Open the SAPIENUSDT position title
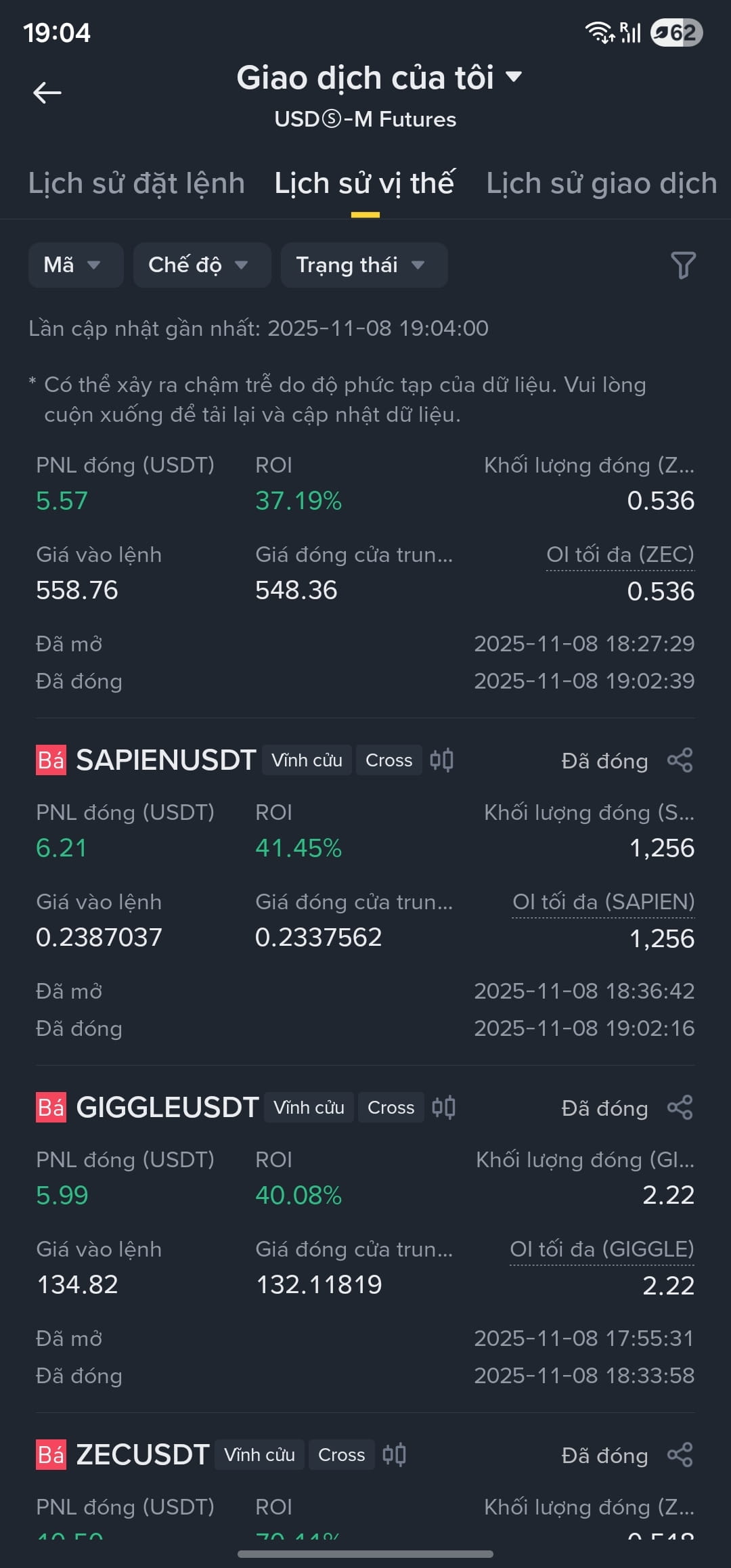This screenshot has height=1568, width=731. [166, 760]
